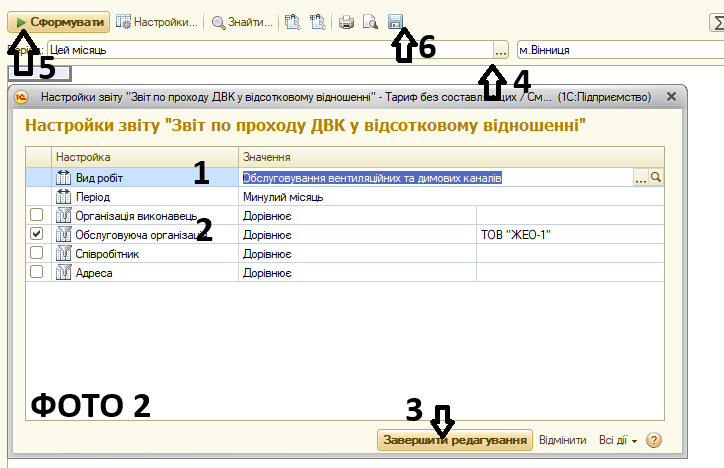Screen dimensions: 724x468
Task: Click the save floppy disk icon
Action: tap(395, 20)
